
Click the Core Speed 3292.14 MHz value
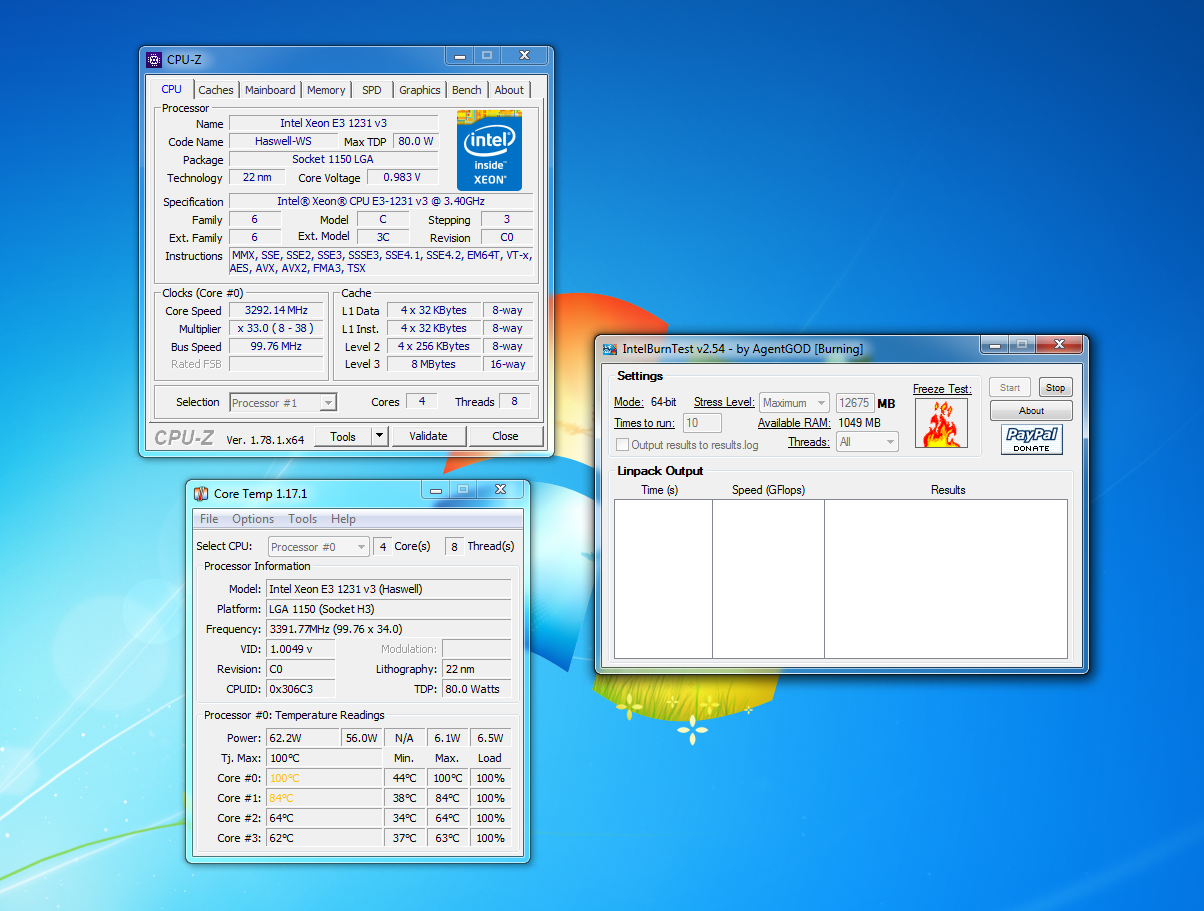coord(278,311)
